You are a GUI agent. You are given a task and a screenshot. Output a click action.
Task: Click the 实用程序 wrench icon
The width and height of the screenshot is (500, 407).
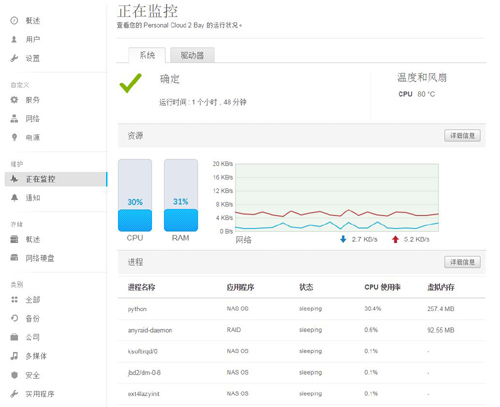(14, 394)
